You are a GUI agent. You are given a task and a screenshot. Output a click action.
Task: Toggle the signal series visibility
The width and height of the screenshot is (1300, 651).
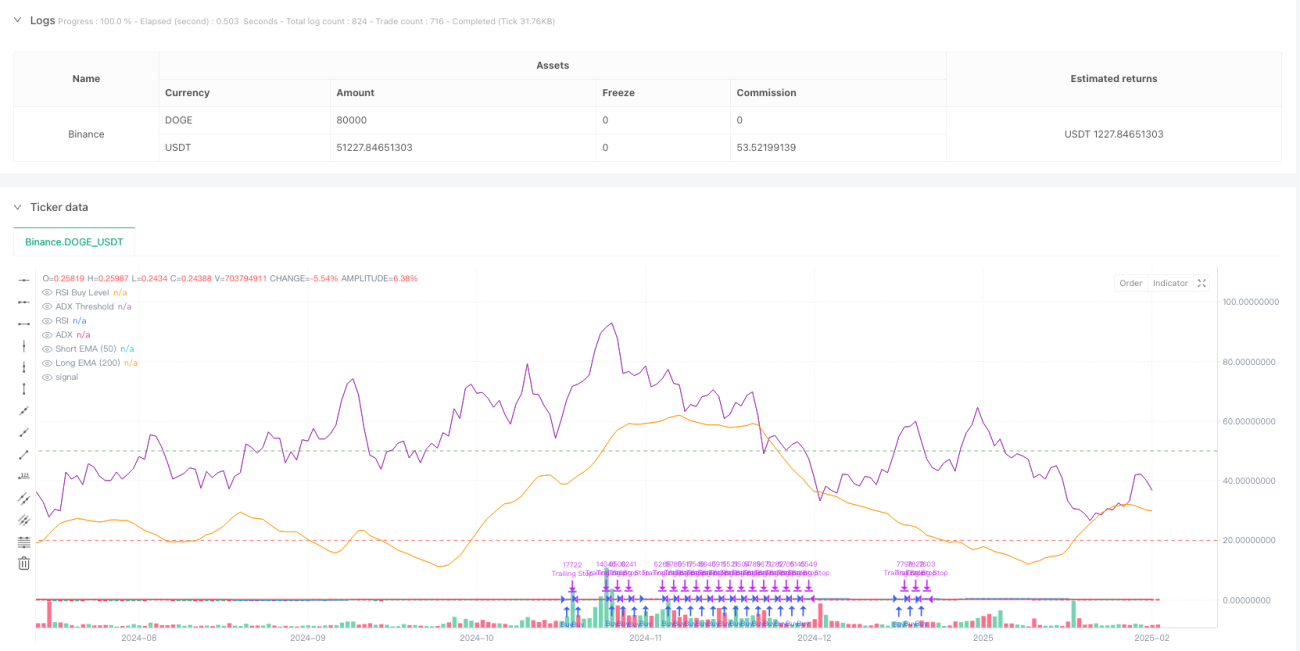pos(47,377)
